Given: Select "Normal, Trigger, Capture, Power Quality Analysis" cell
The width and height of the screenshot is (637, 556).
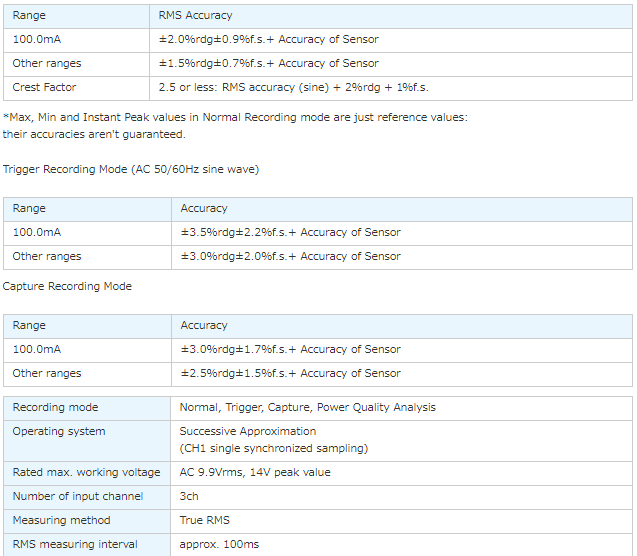Looking at the screenshot, I should tap(307, 408).
